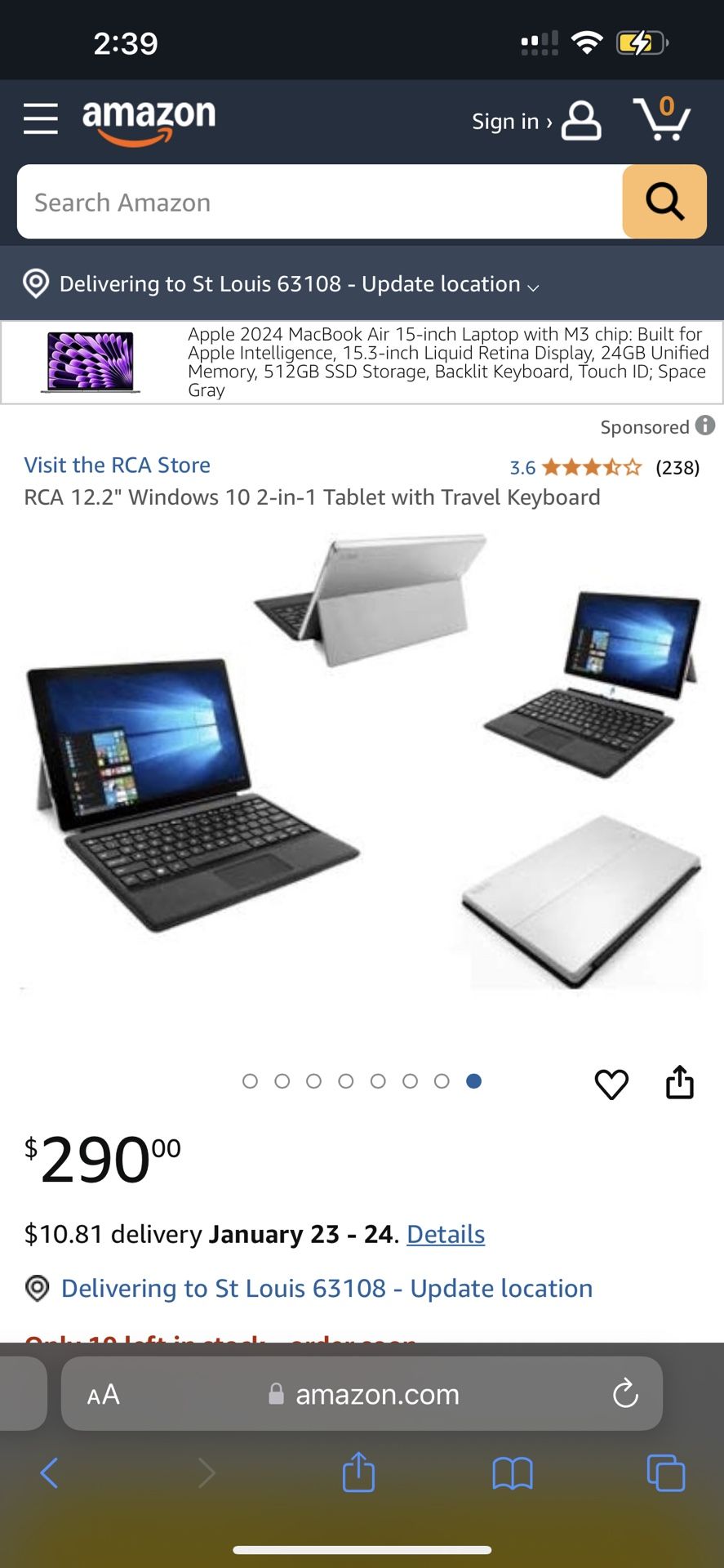Tap Sign in account link
Image resolution: width=724 pixels, height=1568 pixels.
coord(536,121)
